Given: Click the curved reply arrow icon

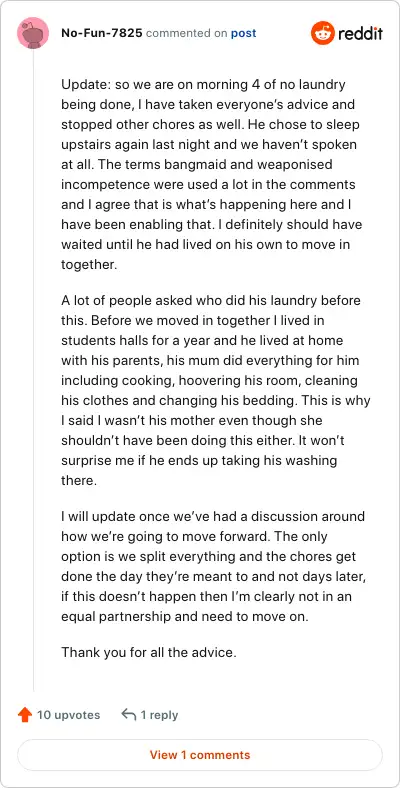Looking at the screenshot, I should coord(129,714).
